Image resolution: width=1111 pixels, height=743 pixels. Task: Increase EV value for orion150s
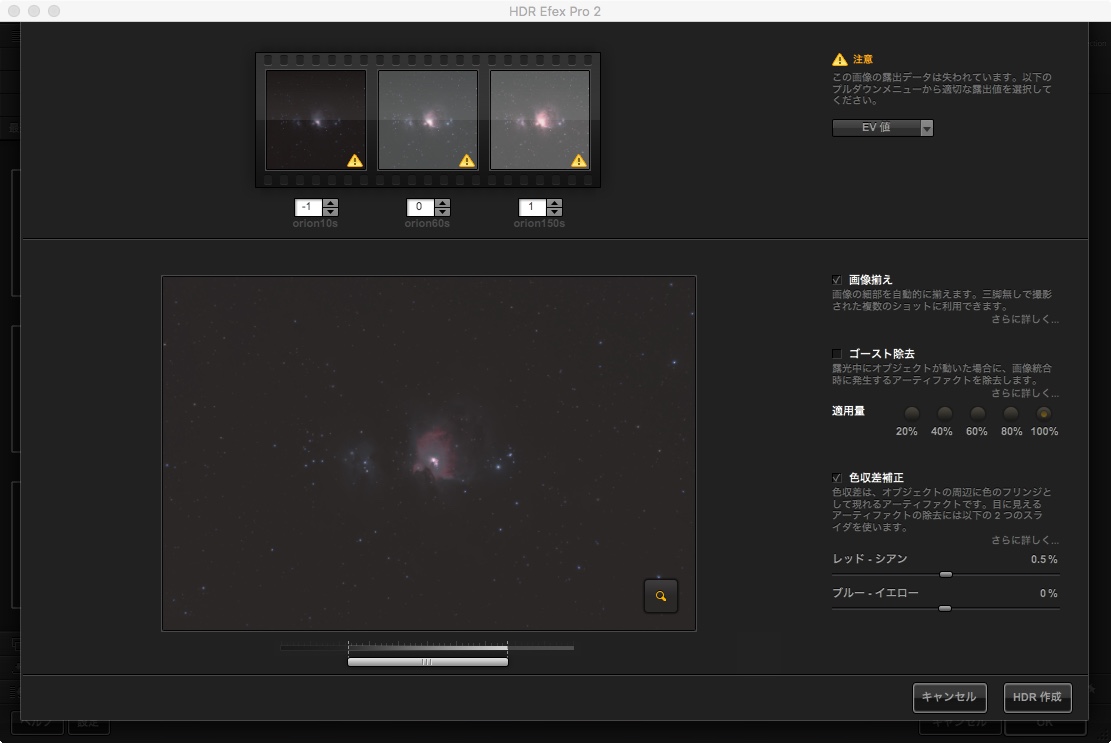click(555, 203)
